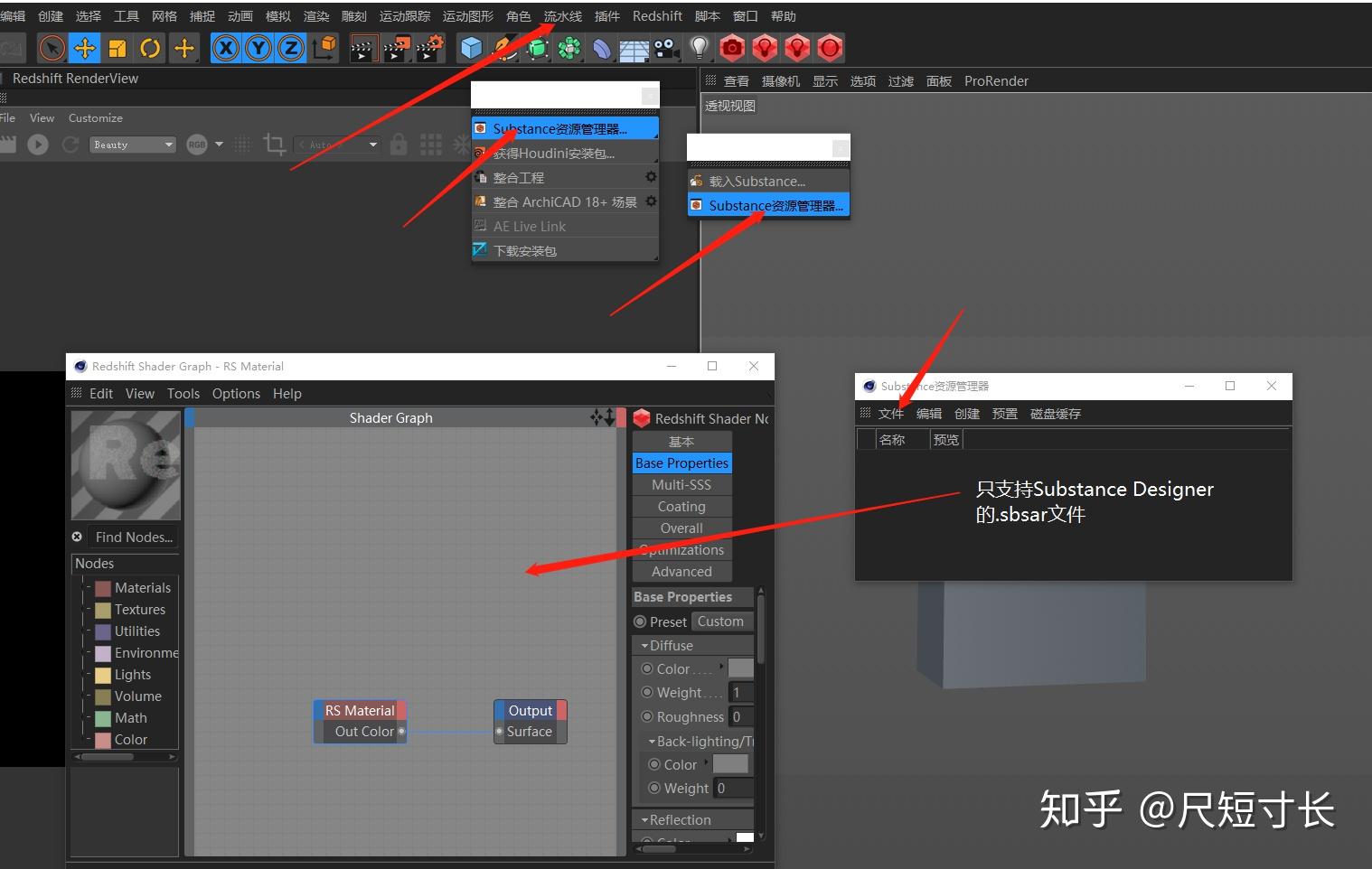The width and height of the screenshot is (1372, 869).
Task: Open the Tools menu in Shader Graph
Action: (x=183, y=393)
